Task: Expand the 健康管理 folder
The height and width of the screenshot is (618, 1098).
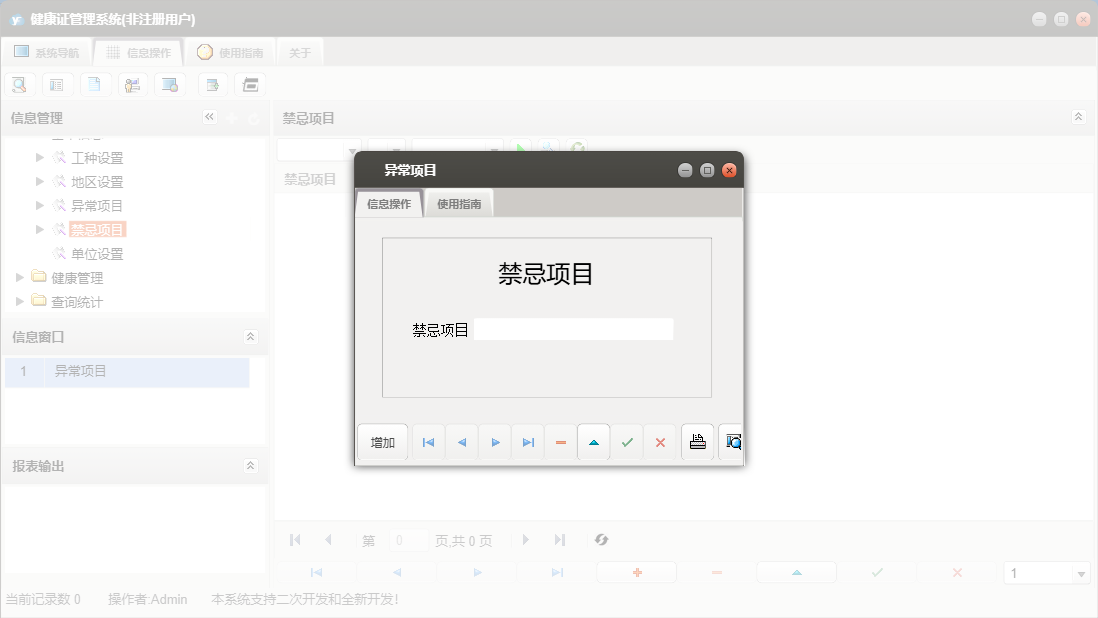Action: 19,277
